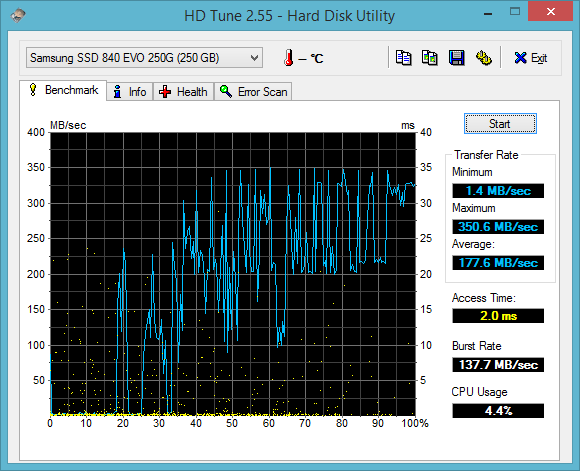The image size is (580, 471).
Task: Open the Health tab
Action: pos(183,92)
